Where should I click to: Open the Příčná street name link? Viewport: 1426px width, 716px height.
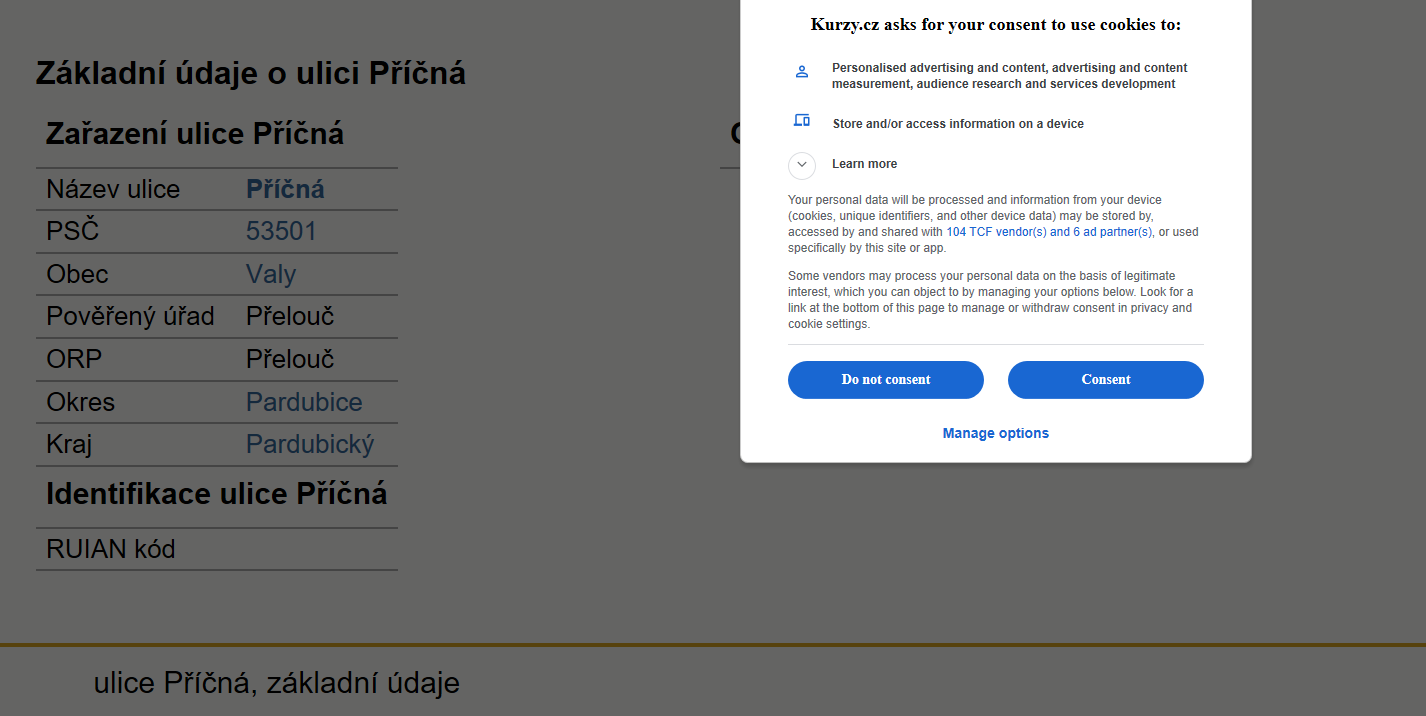pyautogui.click(x=285, y=189)
